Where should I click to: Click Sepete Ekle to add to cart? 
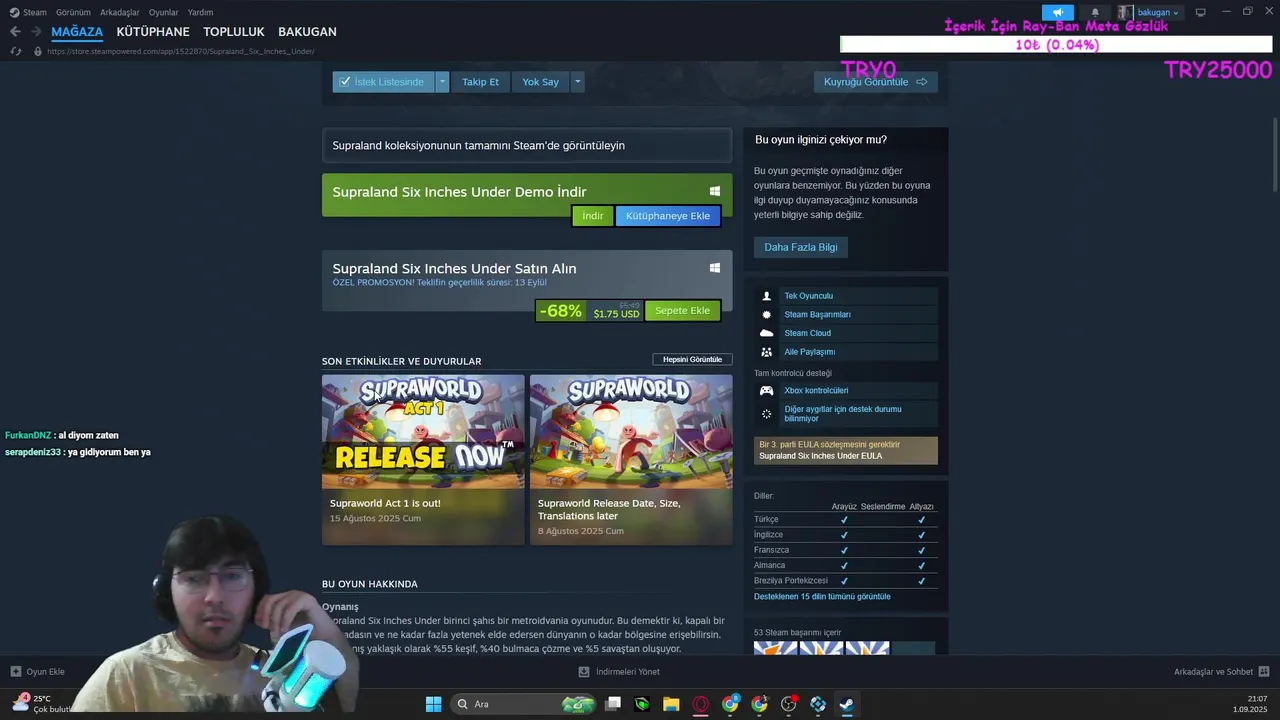682,311
